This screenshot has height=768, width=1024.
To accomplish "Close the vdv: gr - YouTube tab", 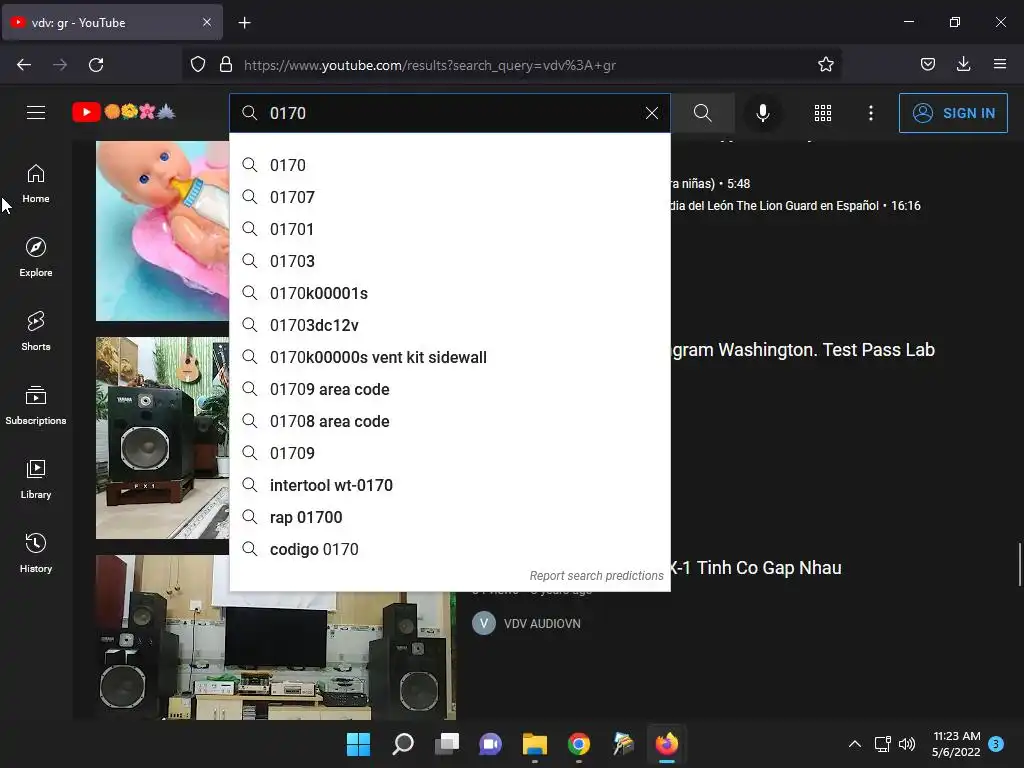I will (206, 22).
